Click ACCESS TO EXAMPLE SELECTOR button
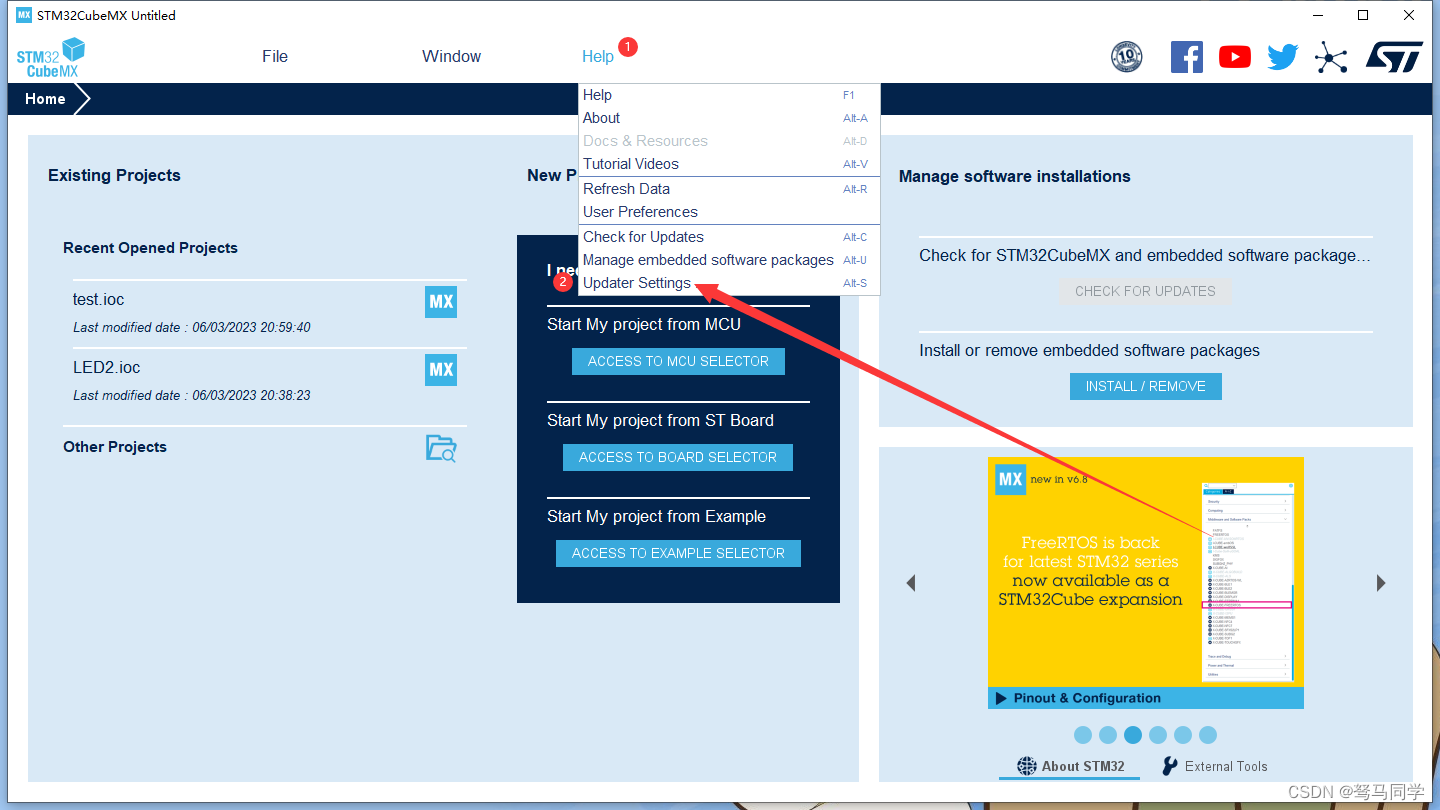This screenshot has width=1440, height=810. click(x=678, y=553)
